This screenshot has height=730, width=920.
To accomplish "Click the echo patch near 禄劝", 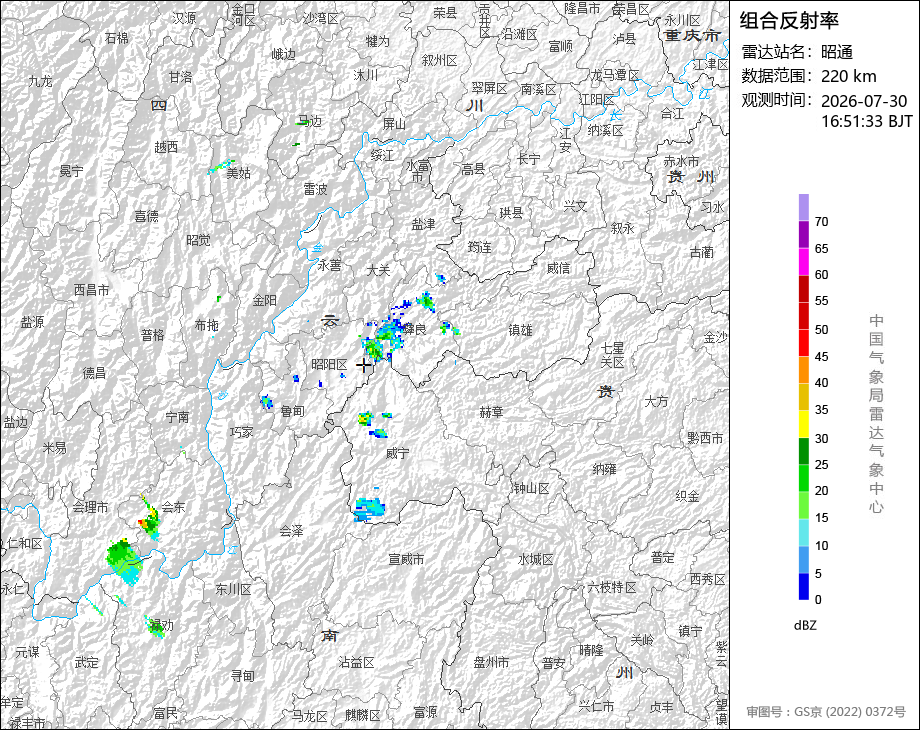I will coord(154,627).
